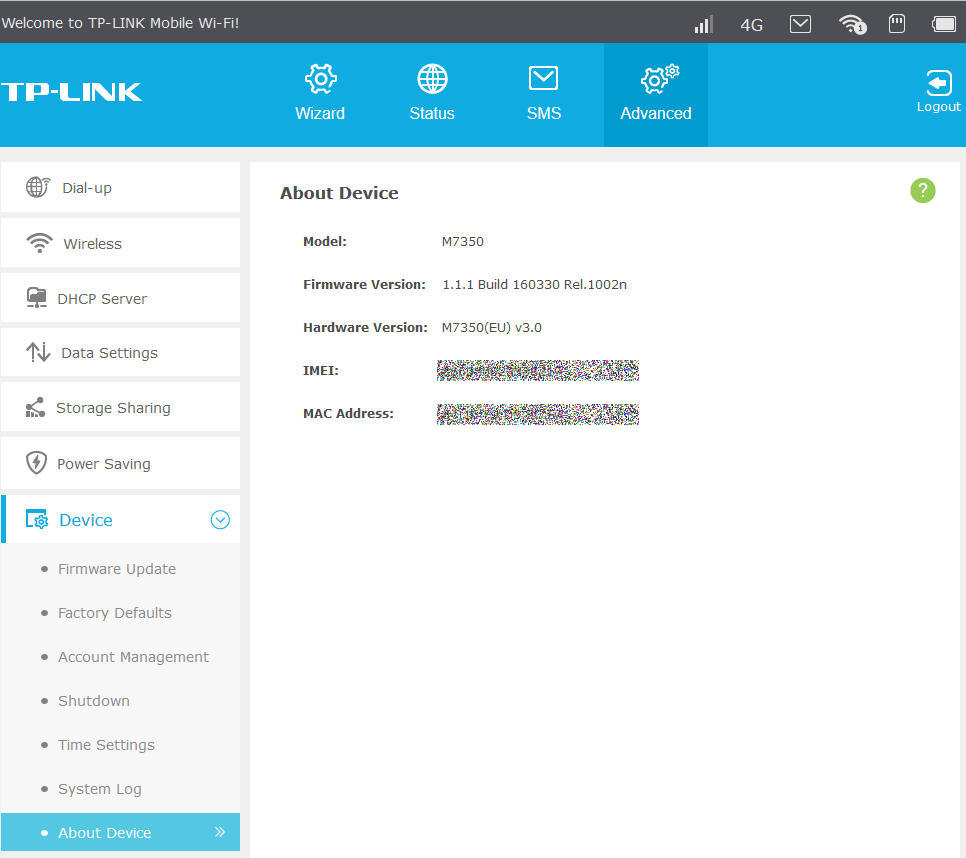Click hardware version M7350(EU) v3.0

coord(491,328)
